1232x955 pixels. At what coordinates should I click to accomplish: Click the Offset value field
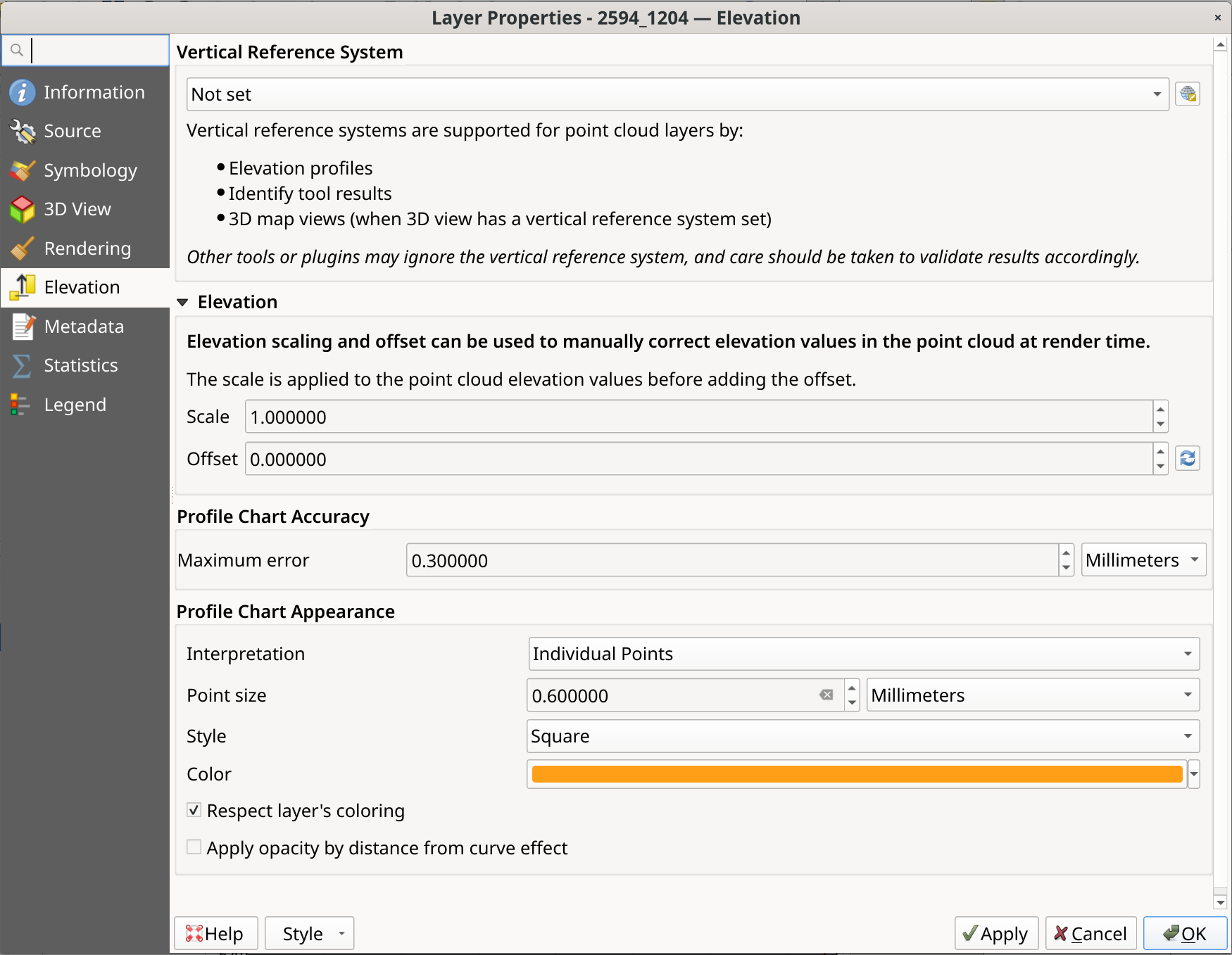pos(698,459)
